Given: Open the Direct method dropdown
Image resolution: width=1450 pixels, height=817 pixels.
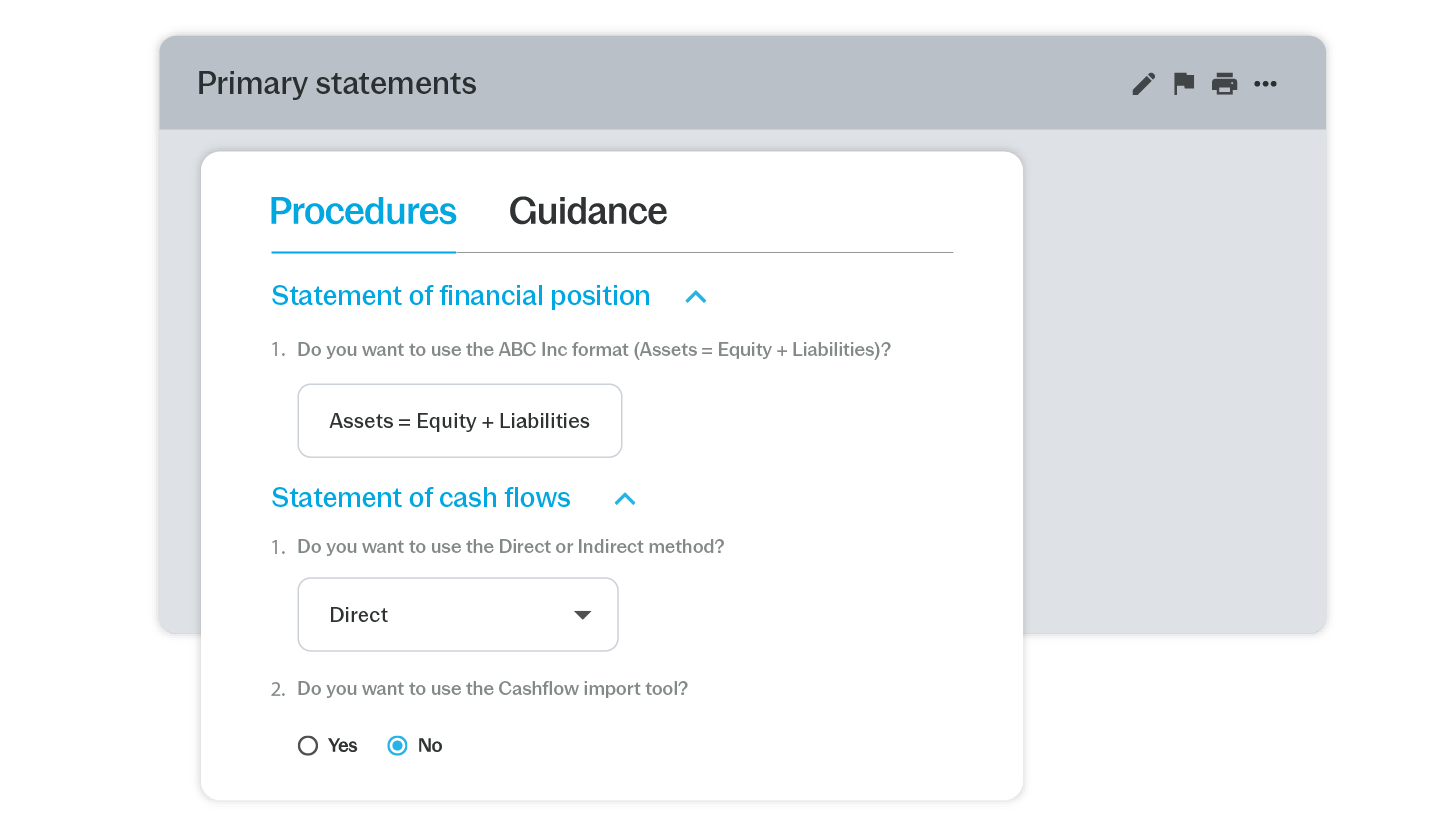Looking at the screenshot, I should [458, 614].
